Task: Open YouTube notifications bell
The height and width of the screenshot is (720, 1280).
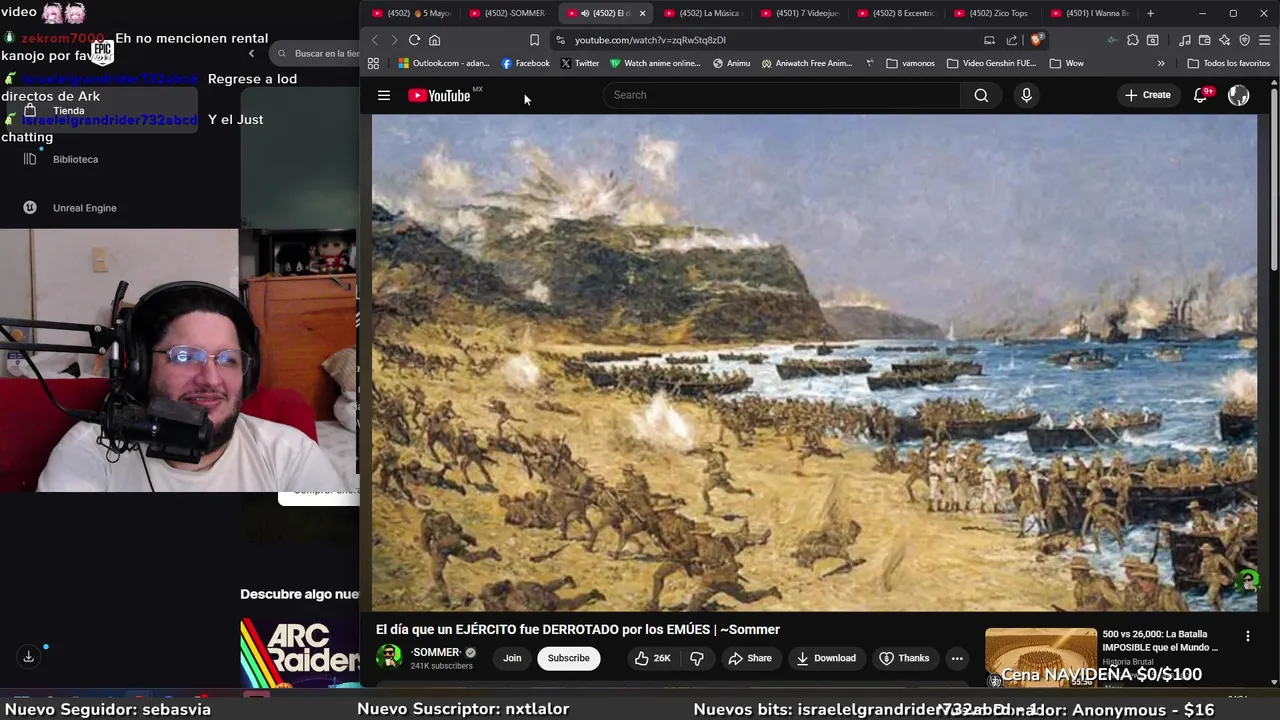Action: pos(1200,95)
